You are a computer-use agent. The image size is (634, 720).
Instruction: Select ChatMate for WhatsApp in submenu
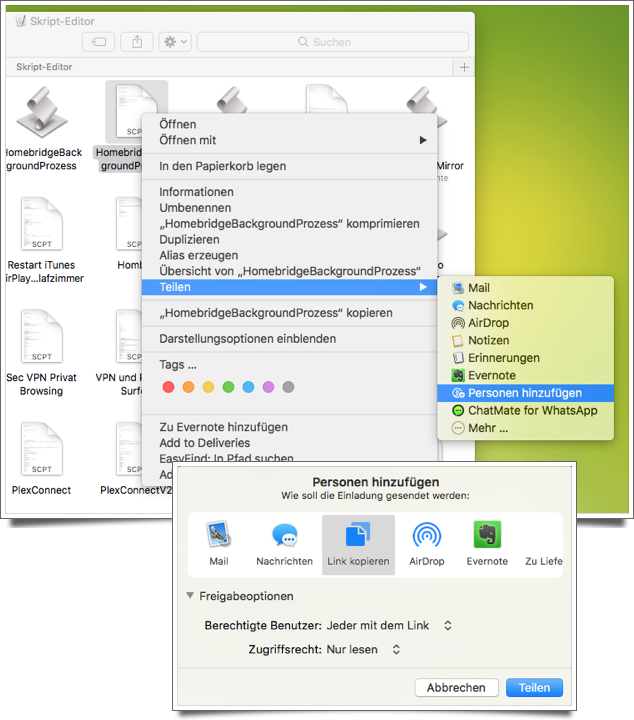tap(531, 410)
